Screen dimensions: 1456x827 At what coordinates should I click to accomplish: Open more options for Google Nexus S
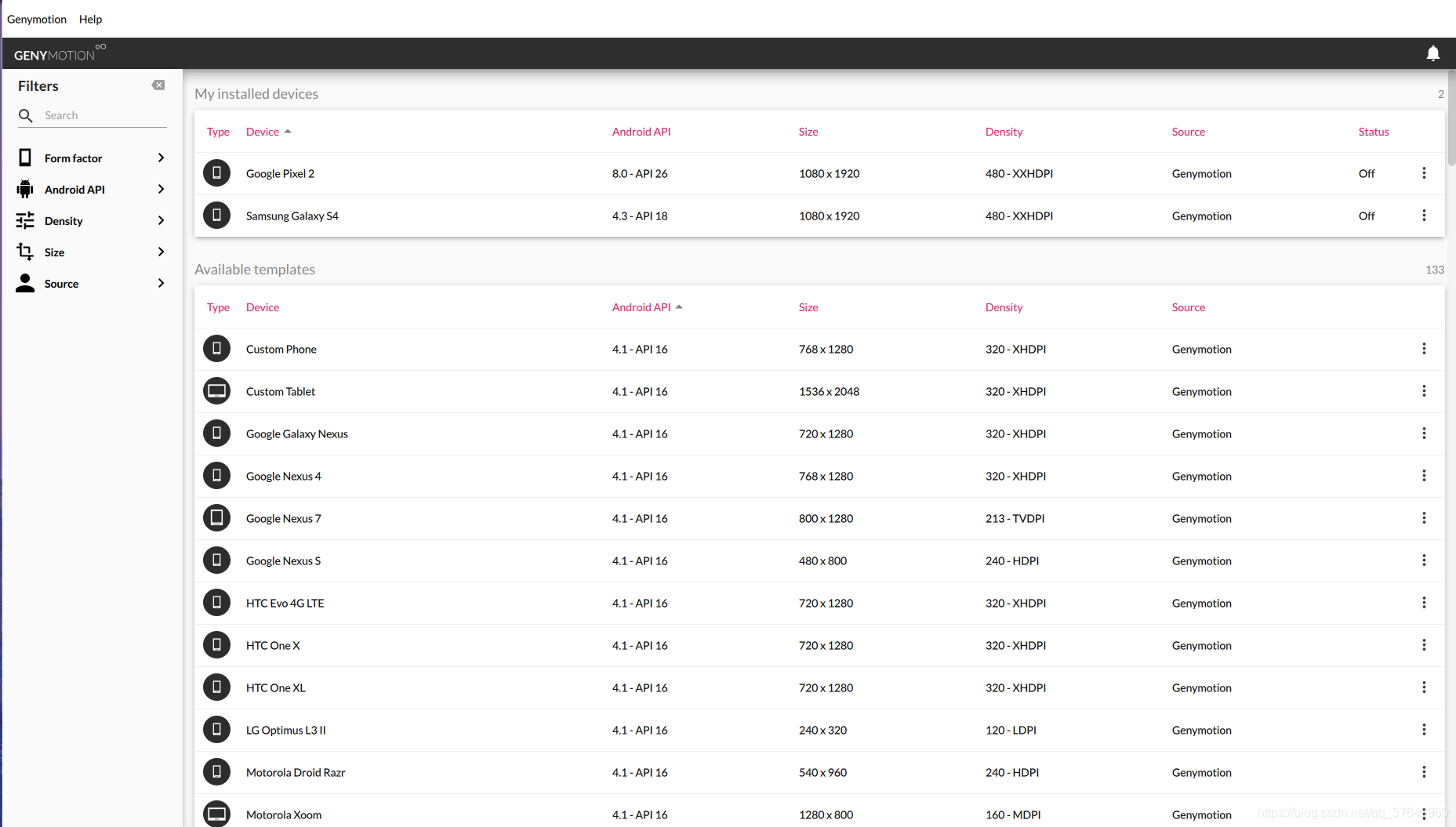[x=1424, y=560]
